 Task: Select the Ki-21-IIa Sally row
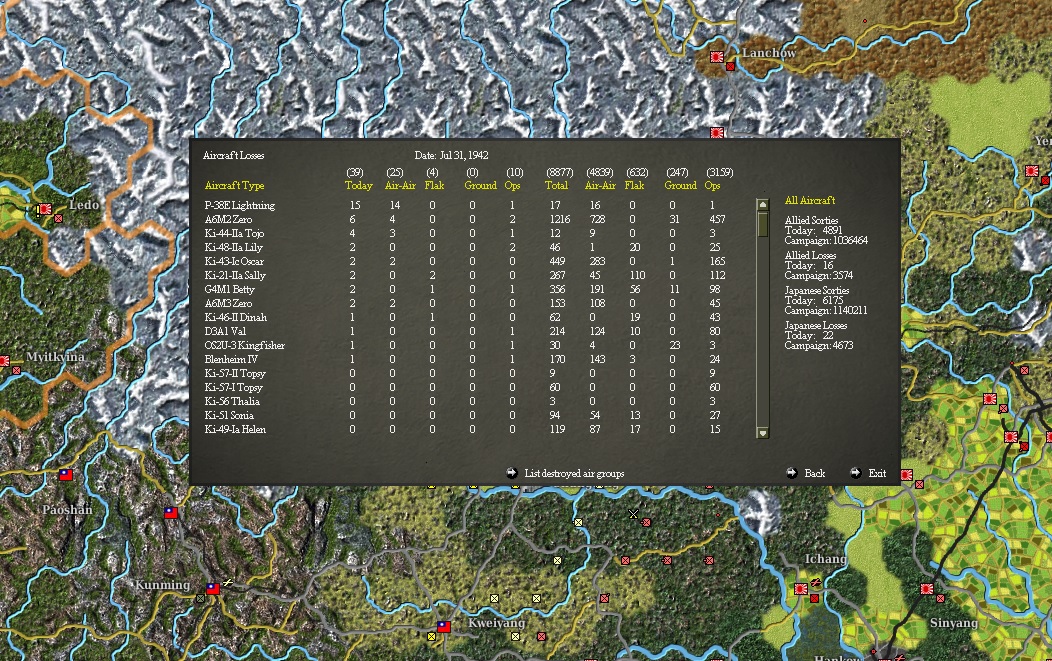[466, 275]
